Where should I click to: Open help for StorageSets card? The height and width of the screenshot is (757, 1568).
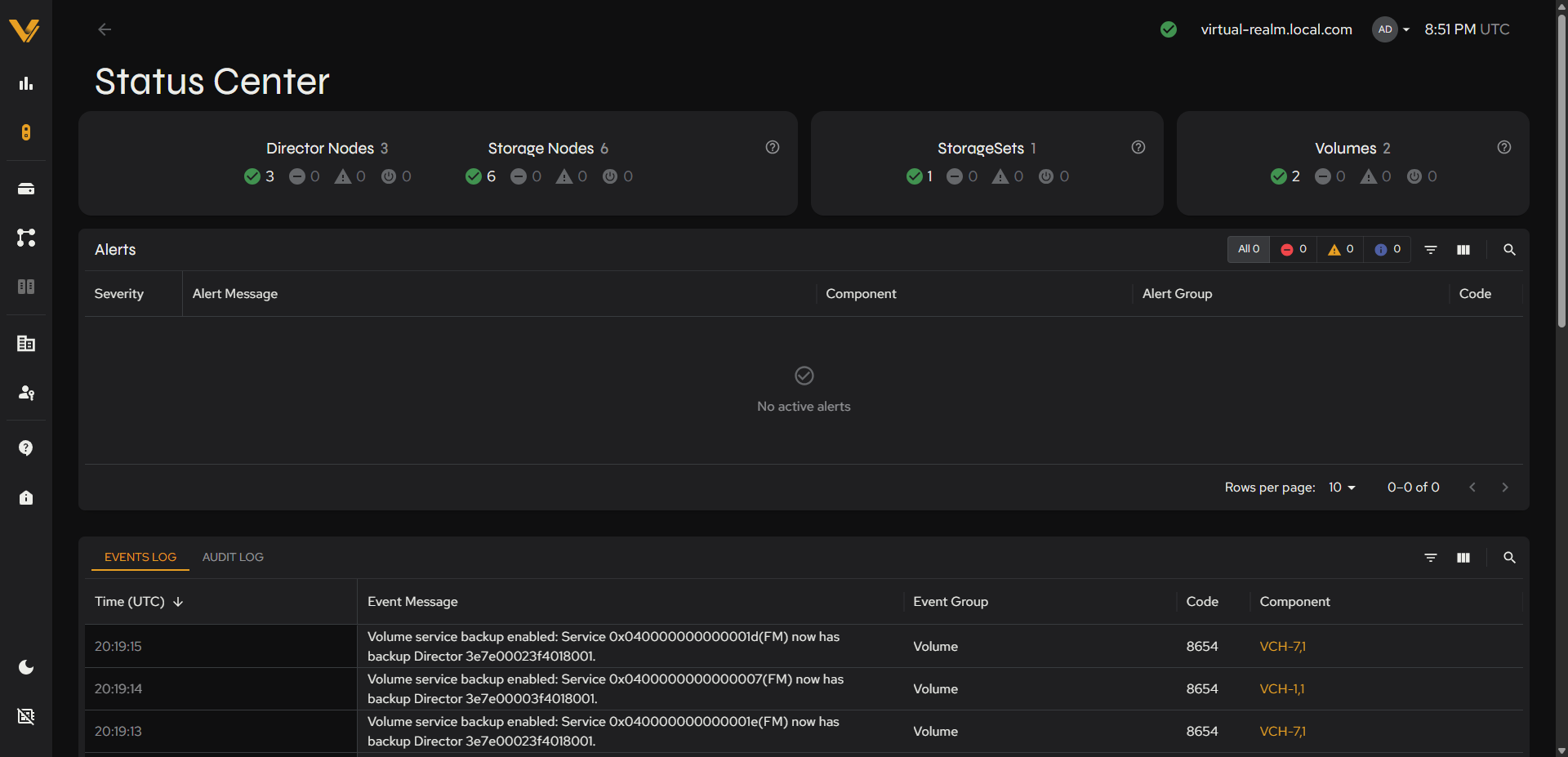[1138, 147]
